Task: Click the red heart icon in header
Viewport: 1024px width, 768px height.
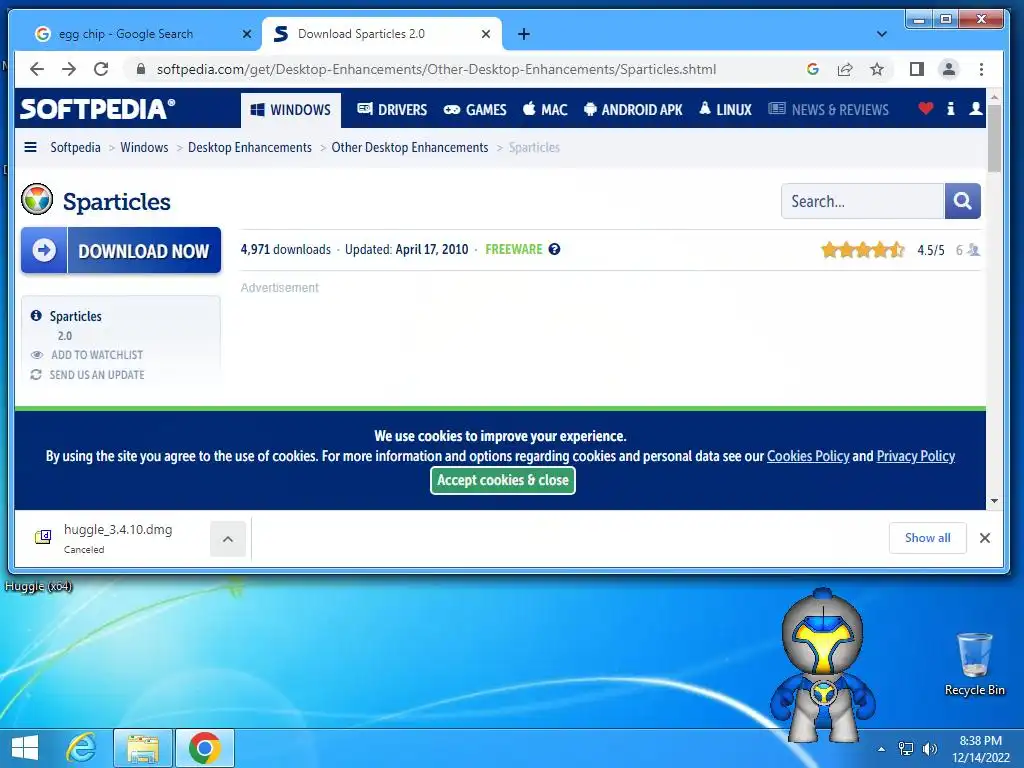Action: (925, 108)
